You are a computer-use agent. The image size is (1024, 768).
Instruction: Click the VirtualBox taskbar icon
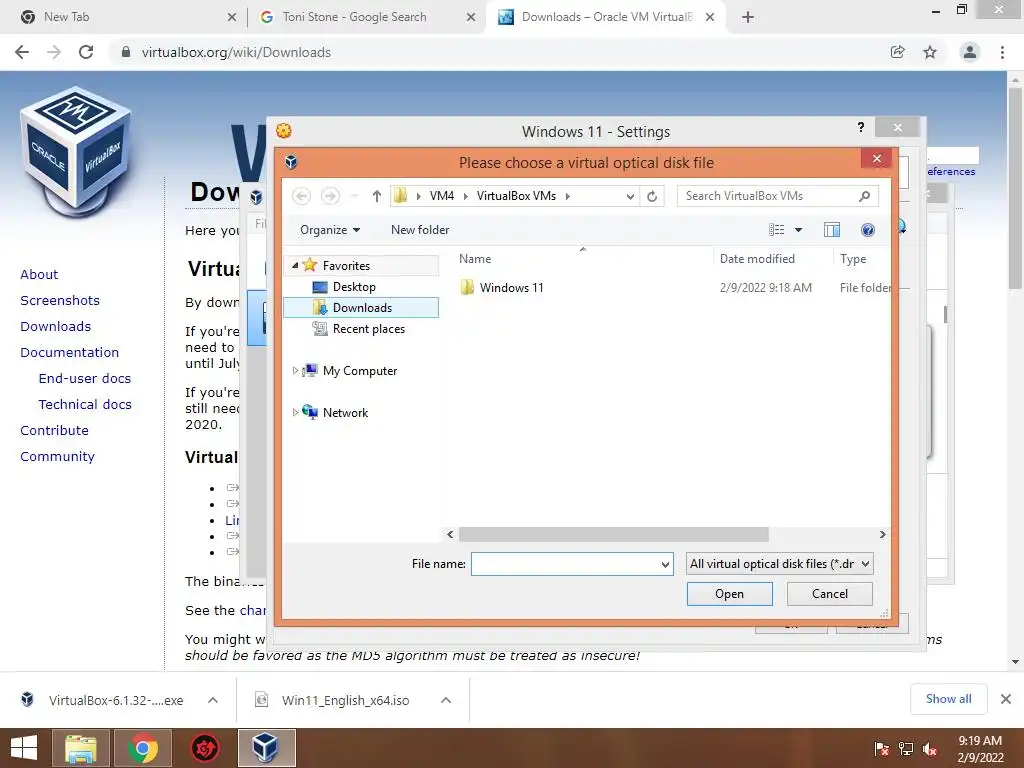coord(266,748)
